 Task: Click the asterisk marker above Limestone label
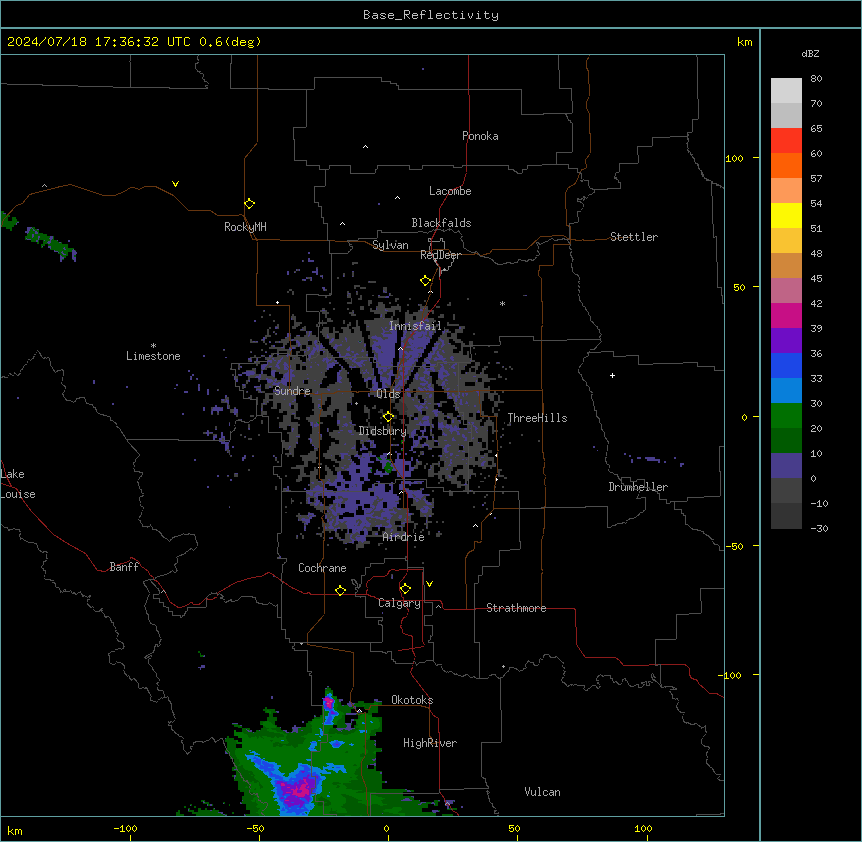(x=153, y=345)
